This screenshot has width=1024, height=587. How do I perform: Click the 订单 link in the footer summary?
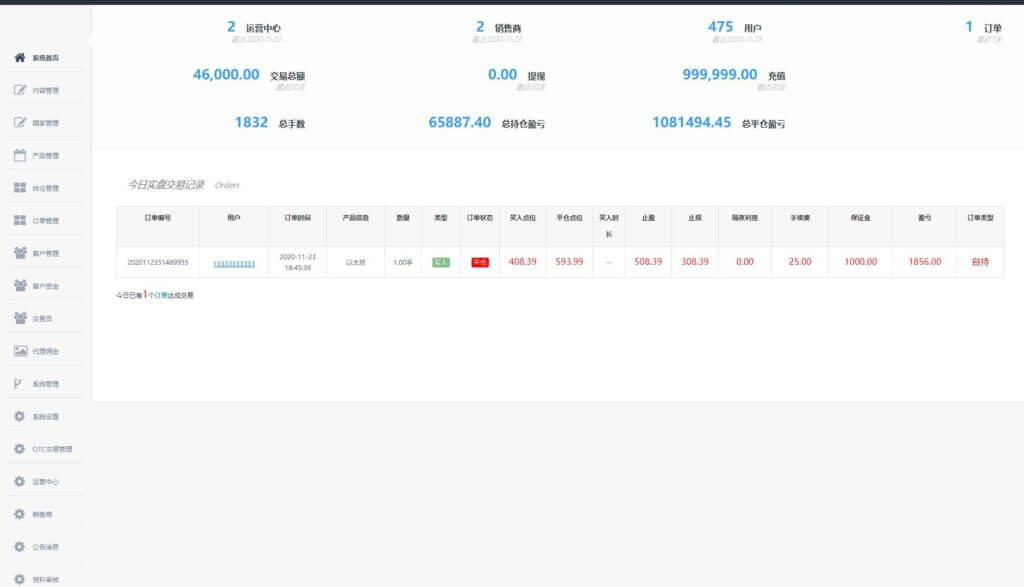point(161,296)
